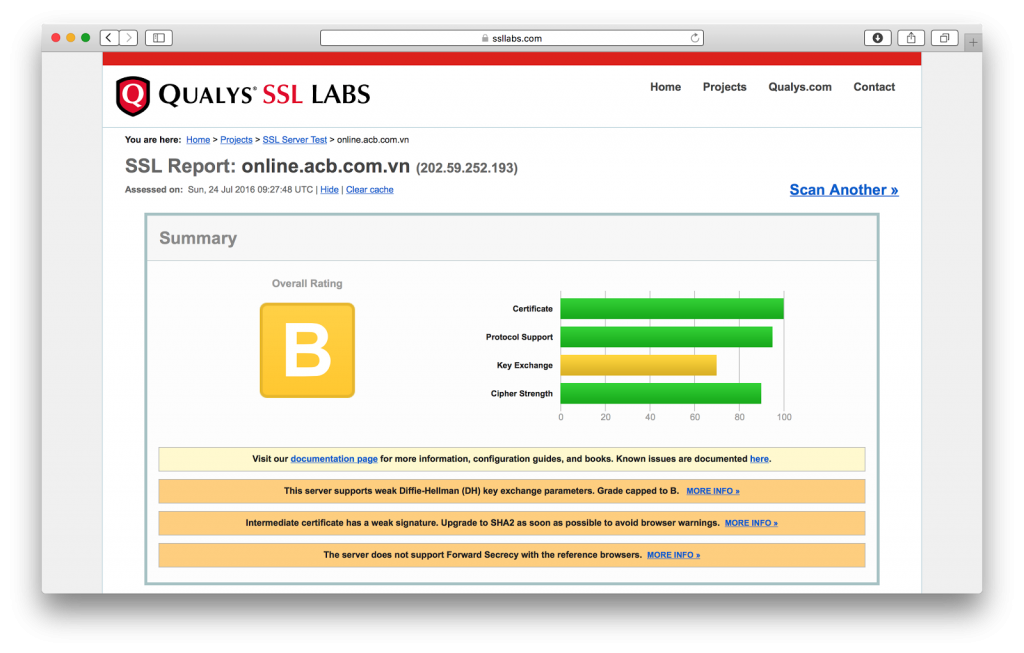Open the known issues 'here' link
Viewport: 1024px width, 653px height.
point(759,459)
